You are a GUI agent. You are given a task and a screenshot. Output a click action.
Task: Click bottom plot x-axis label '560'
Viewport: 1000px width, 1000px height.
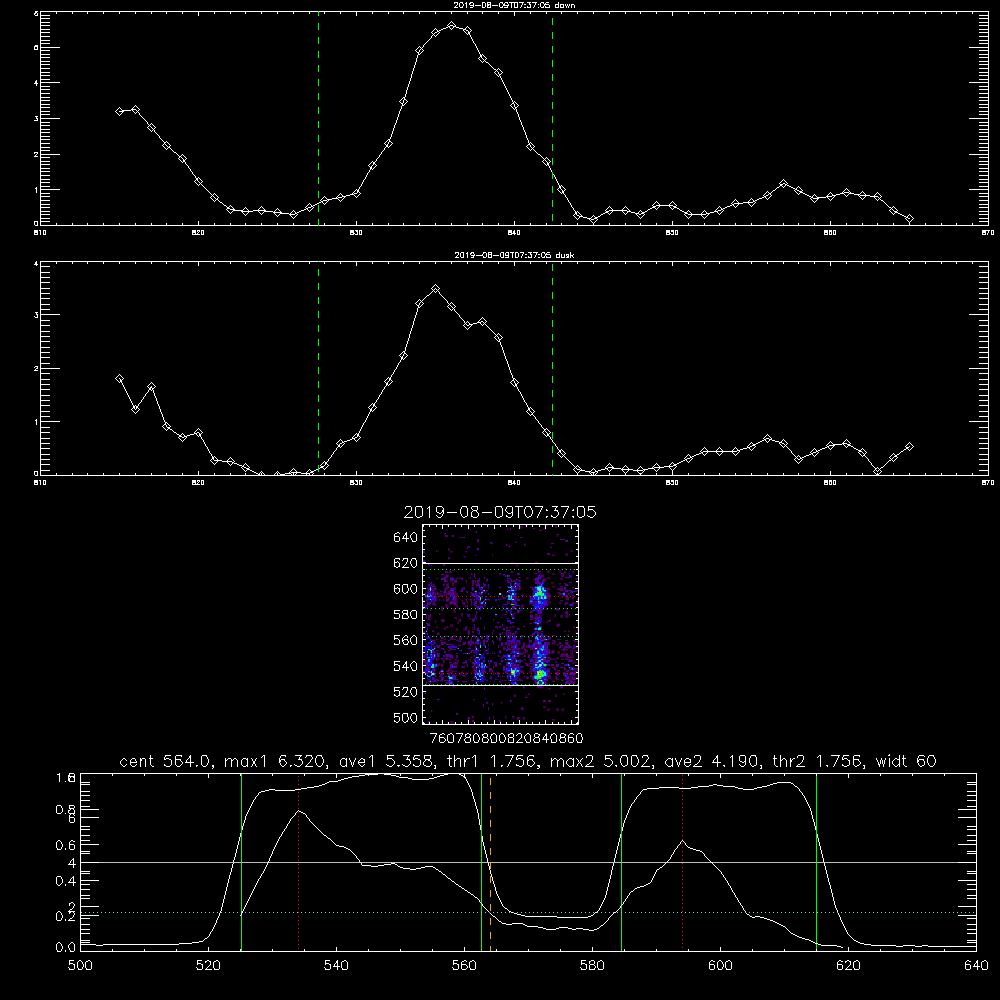point(464,966)
